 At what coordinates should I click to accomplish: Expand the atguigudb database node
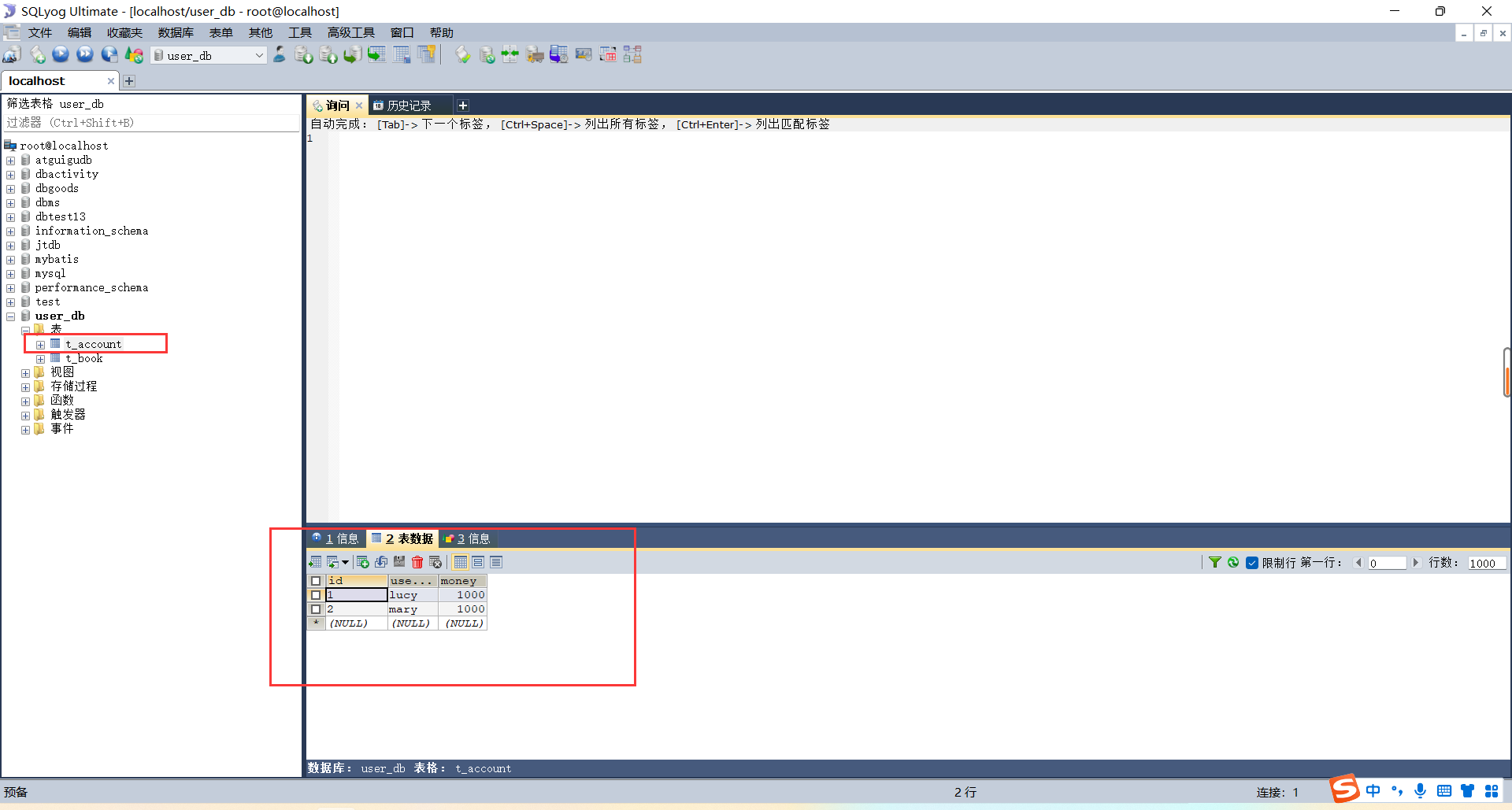[x=11, y=161]
